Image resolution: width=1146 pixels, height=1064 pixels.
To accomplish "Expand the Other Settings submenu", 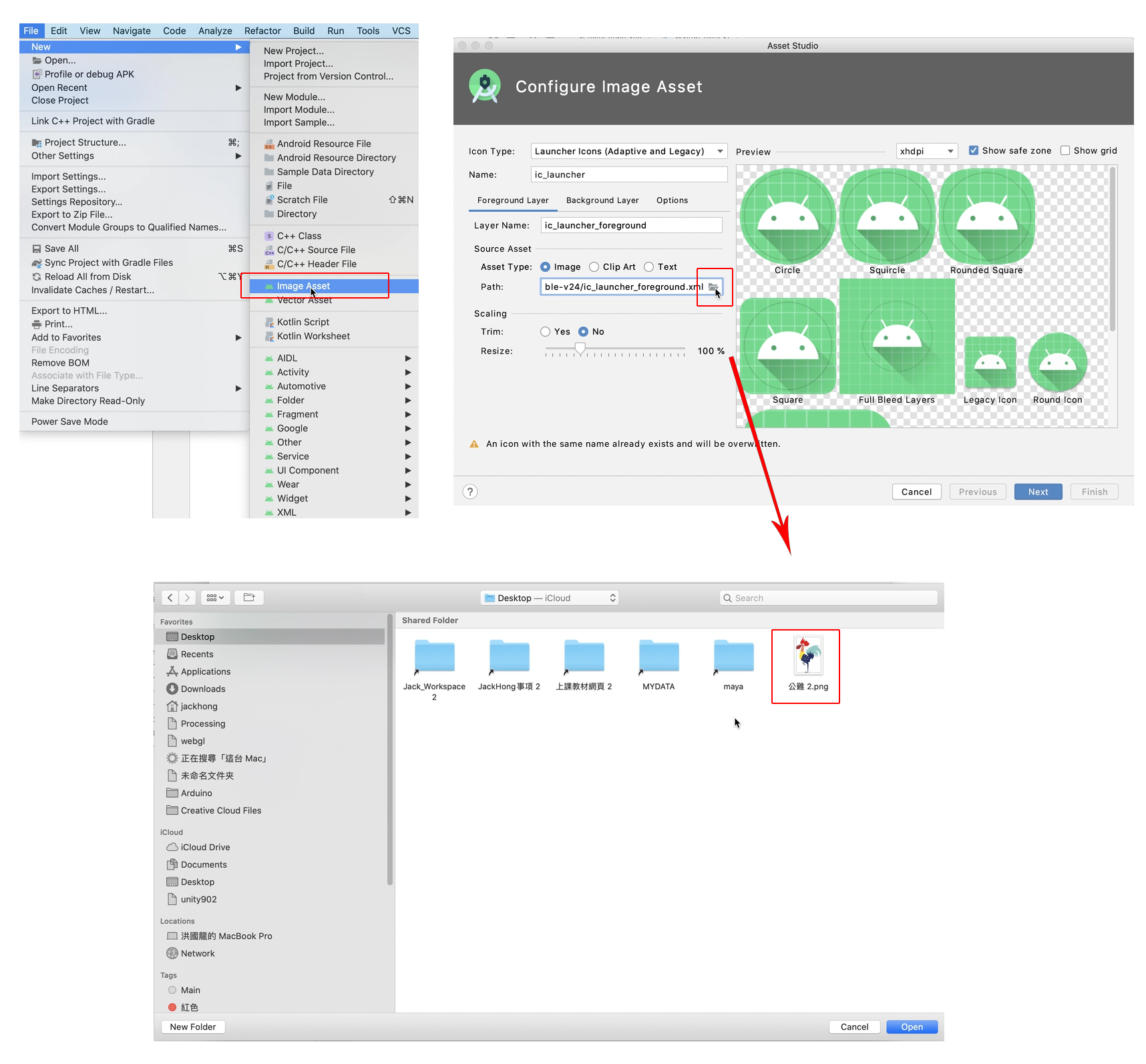I will (134, 156).
